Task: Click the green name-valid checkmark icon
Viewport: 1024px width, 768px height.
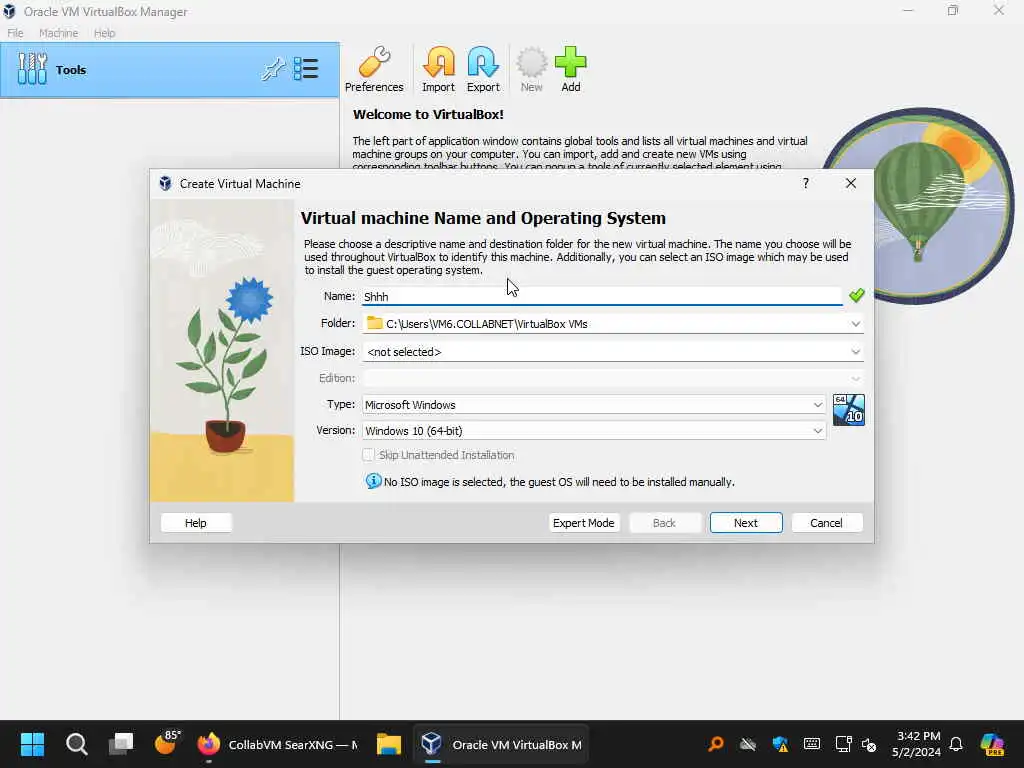Action: tap(856, 295)
